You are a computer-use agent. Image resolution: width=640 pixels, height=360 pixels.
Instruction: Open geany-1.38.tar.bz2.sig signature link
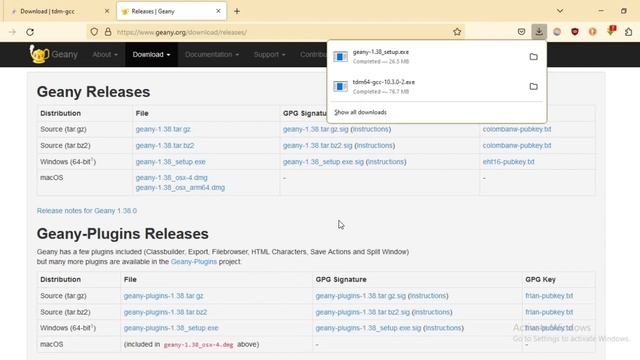pos(318,146)
